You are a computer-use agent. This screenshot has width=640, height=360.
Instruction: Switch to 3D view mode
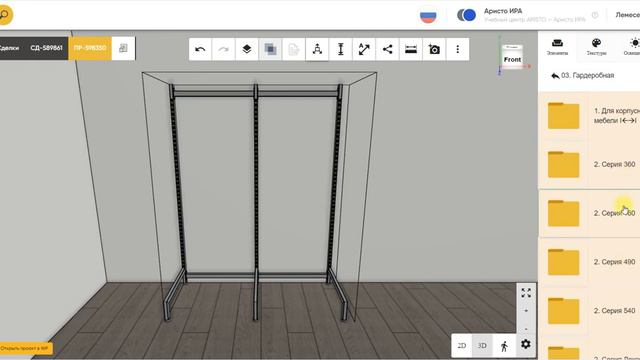pyautogui.click(x=482, y=346)
